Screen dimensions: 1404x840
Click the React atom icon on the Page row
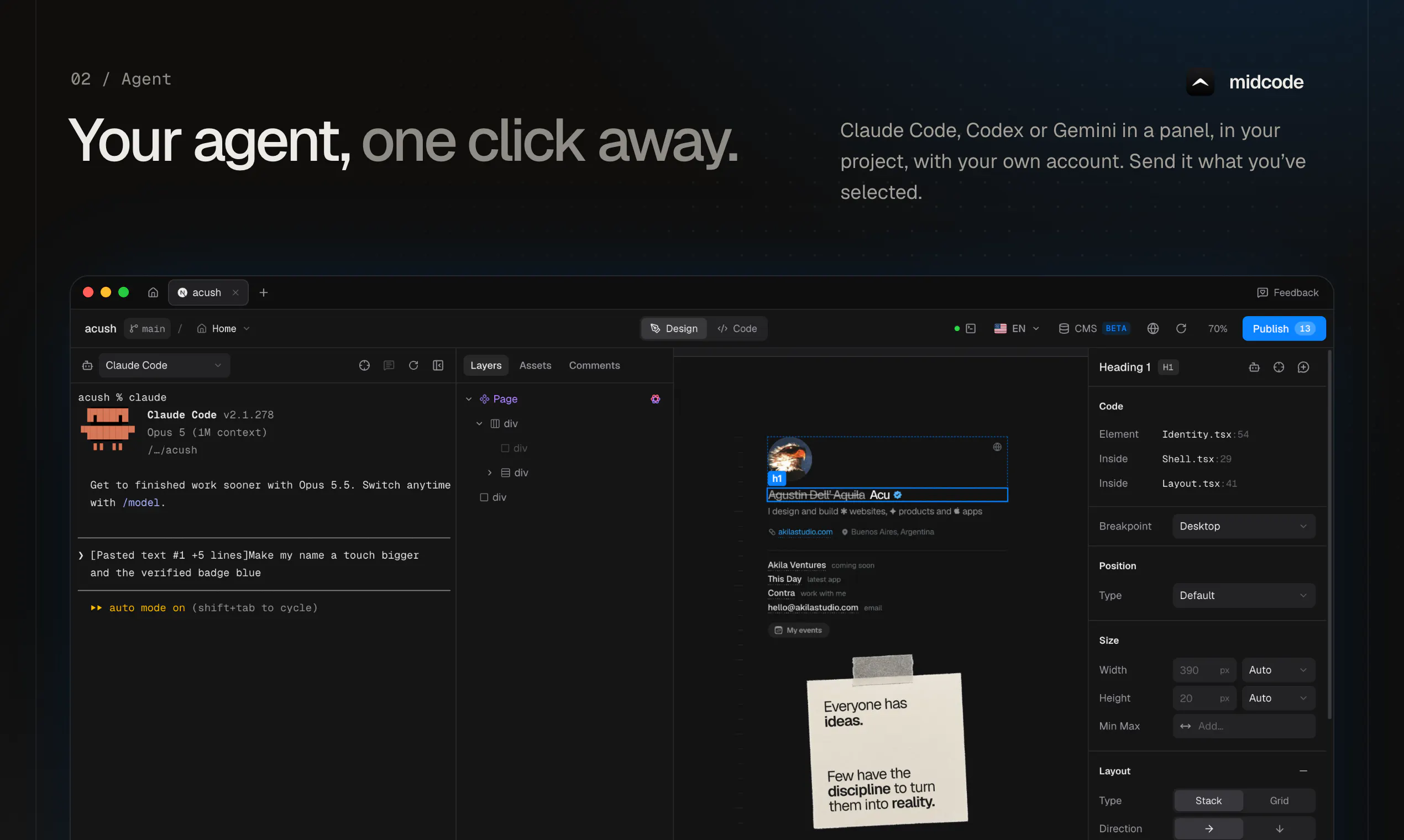[x=655, y=399]
